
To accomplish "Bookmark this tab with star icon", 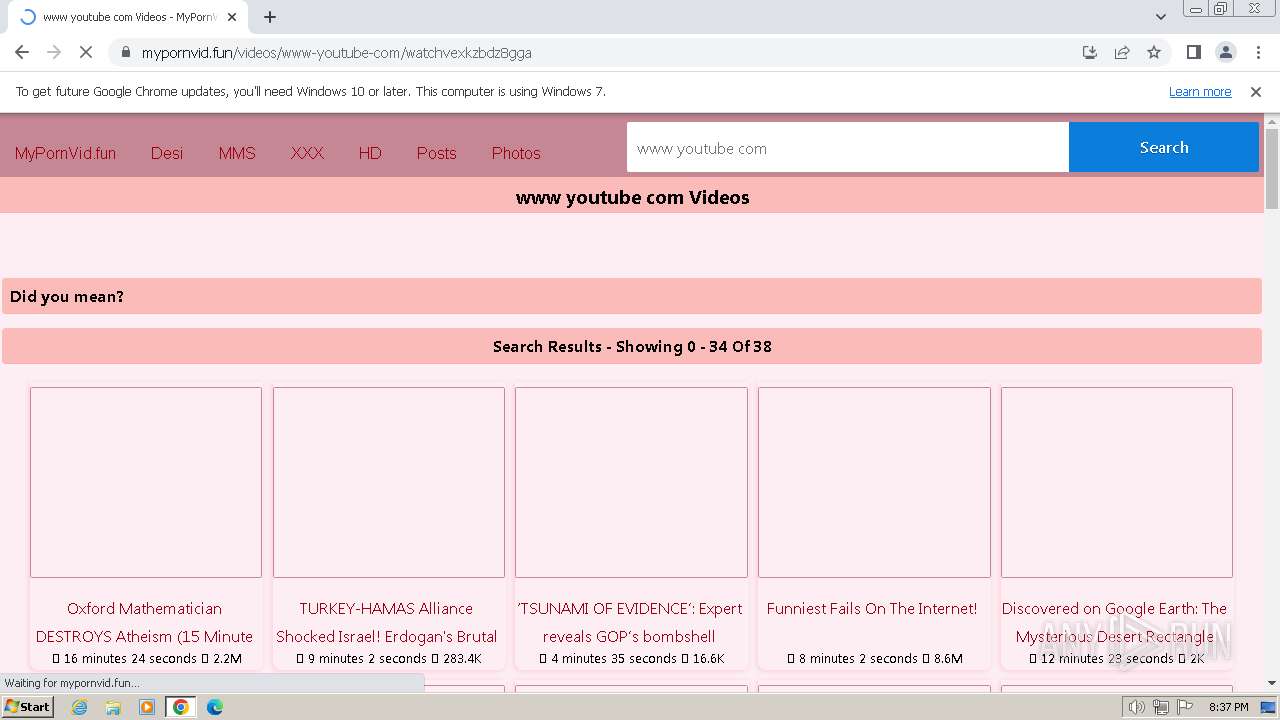I will click(1154, 52).
